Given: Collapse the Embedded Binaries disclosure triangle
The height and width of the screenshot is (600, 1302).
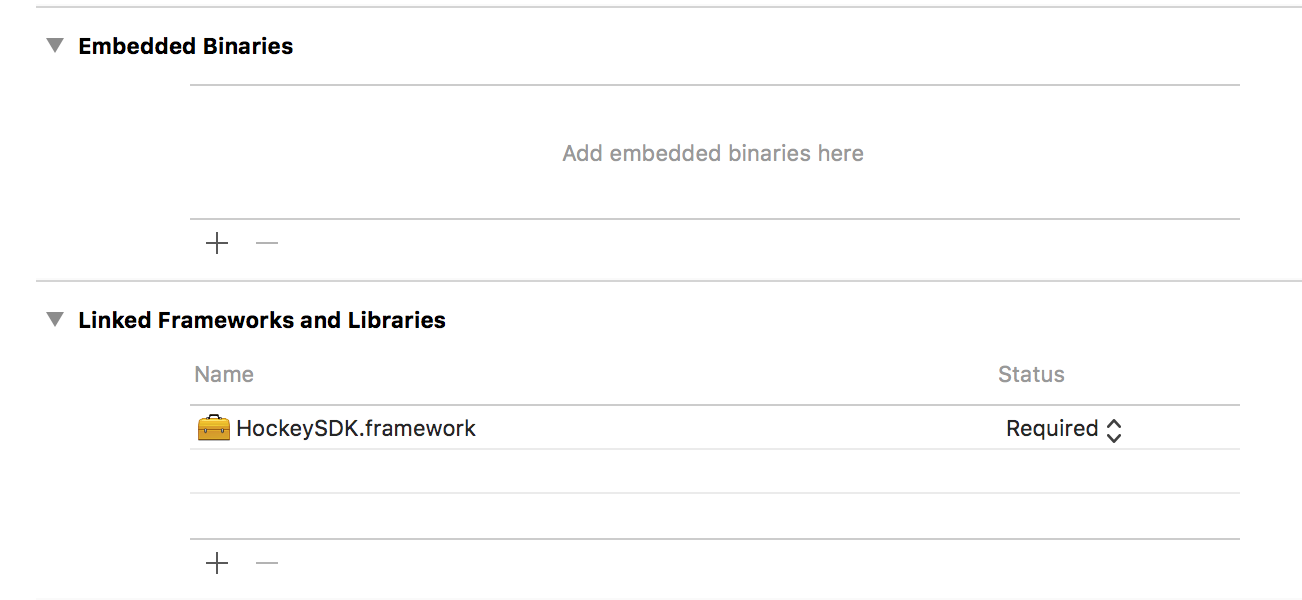Looking at the screenshot, I should [55, 44].
